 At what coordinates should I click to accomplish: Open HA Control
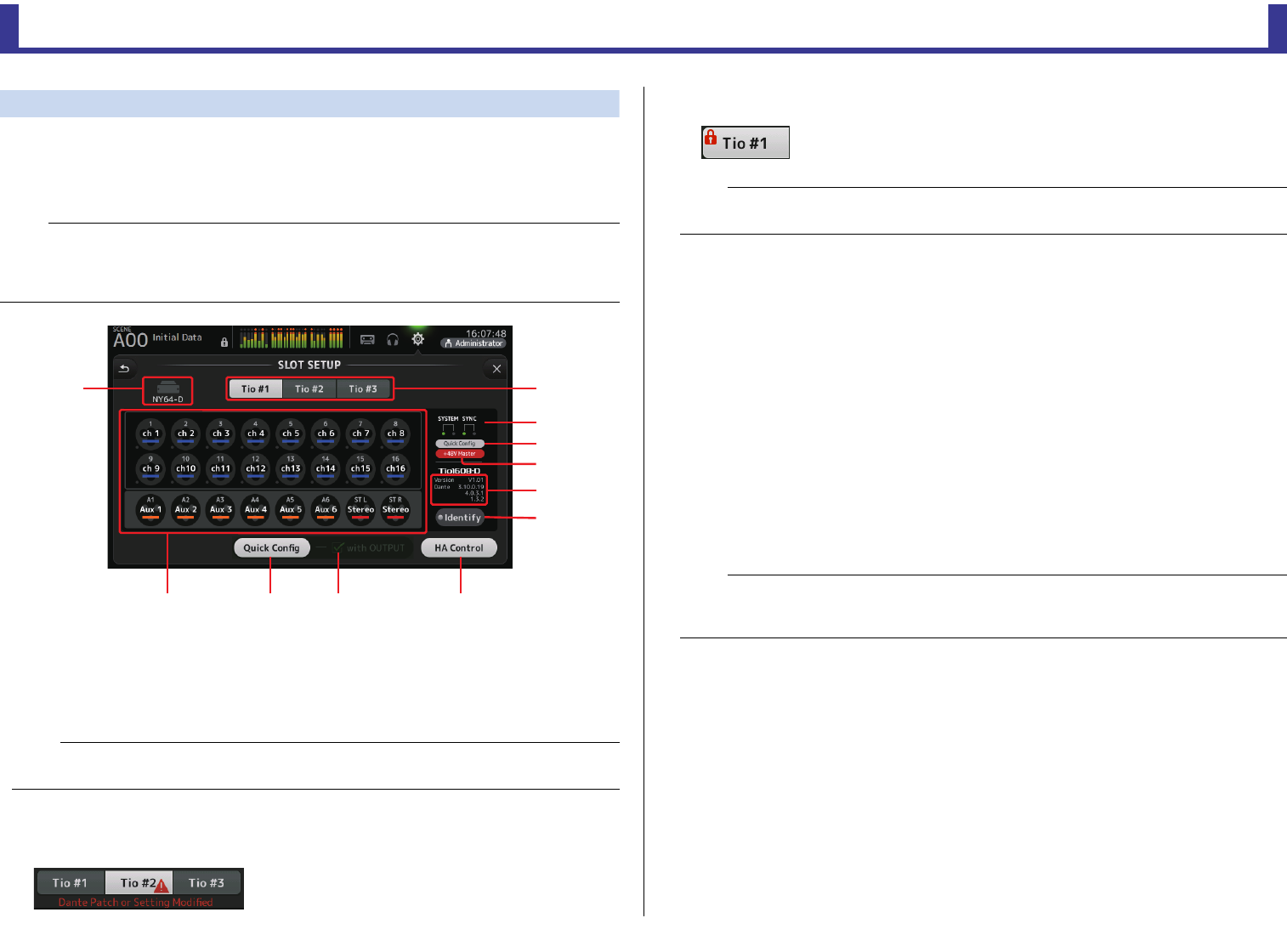point(459,548)
